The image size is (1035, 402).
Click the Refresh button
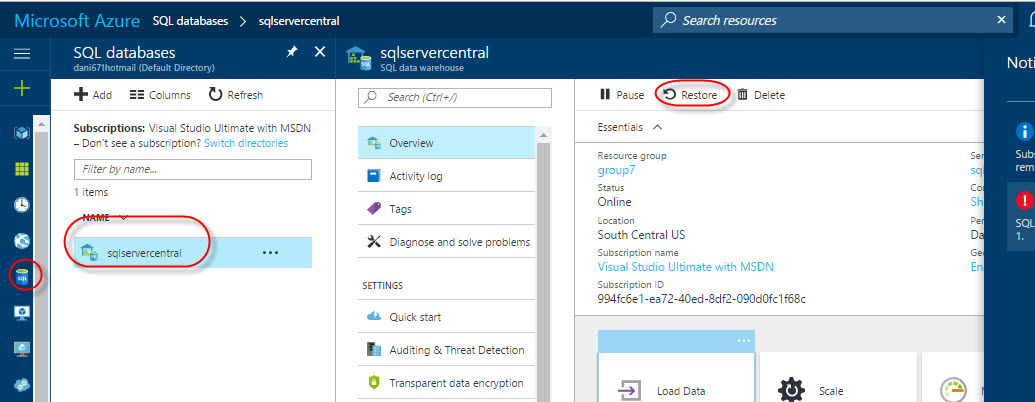(x=235, y=95)
